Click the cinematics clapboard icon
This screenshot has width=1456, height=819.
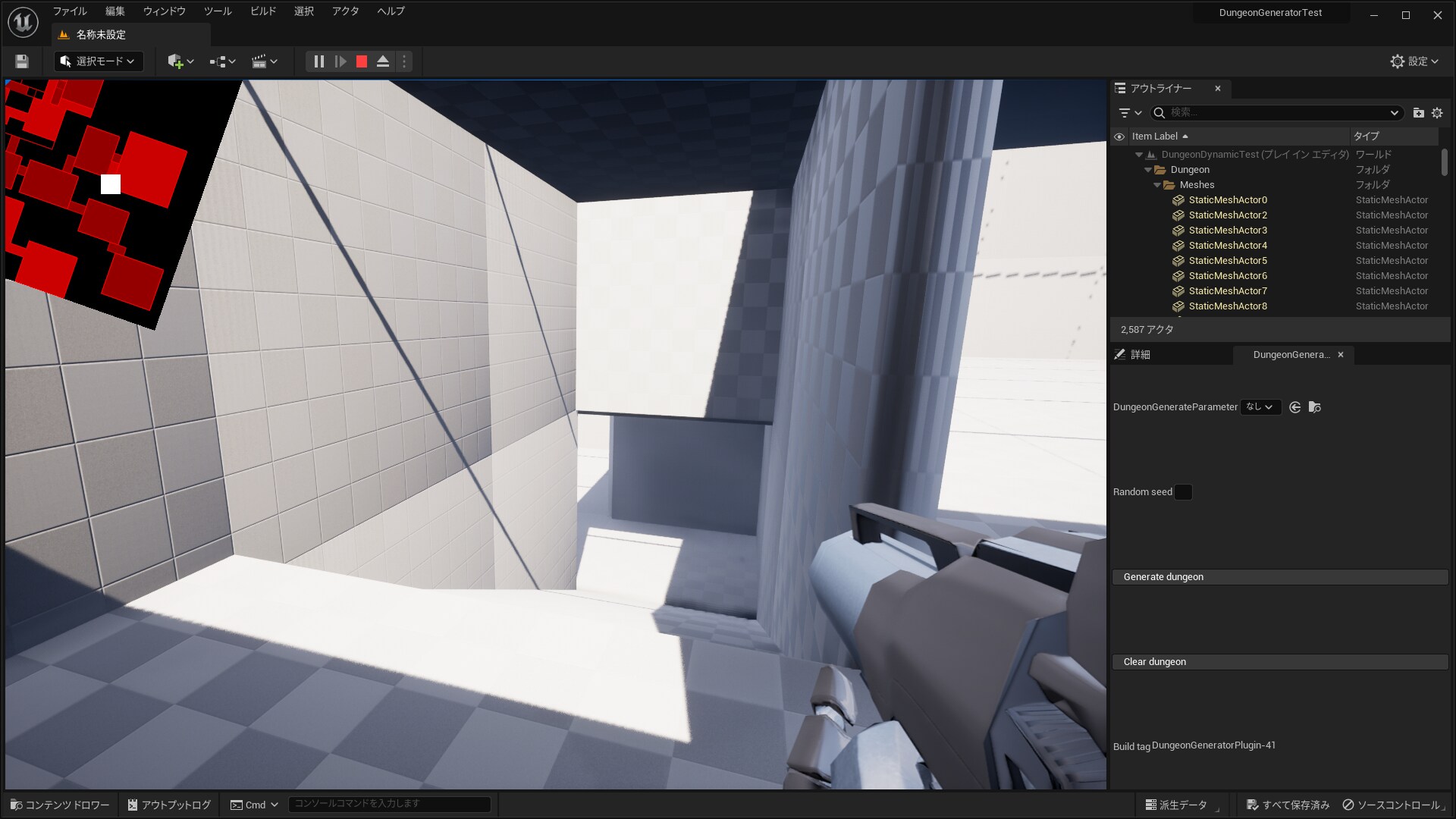pos(260,61)
